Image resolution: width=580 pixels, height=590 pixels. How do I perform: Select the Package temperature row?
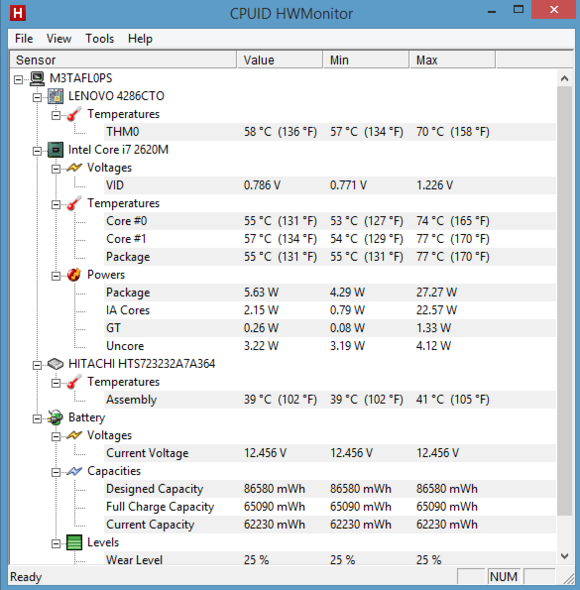point(330,257)
